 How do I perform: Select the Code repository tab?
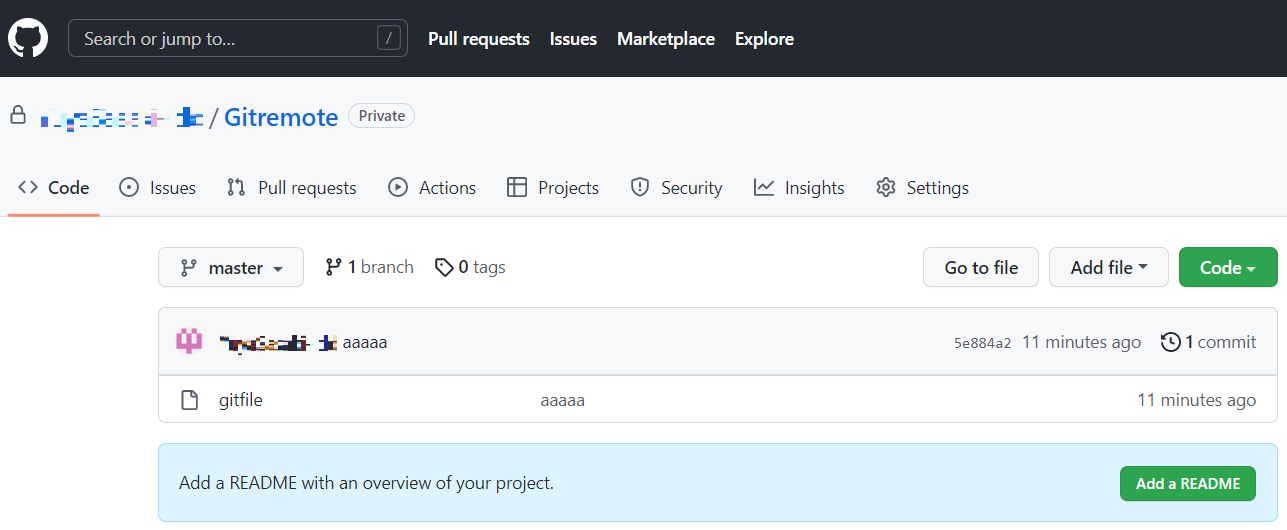(x=54, y=187)
